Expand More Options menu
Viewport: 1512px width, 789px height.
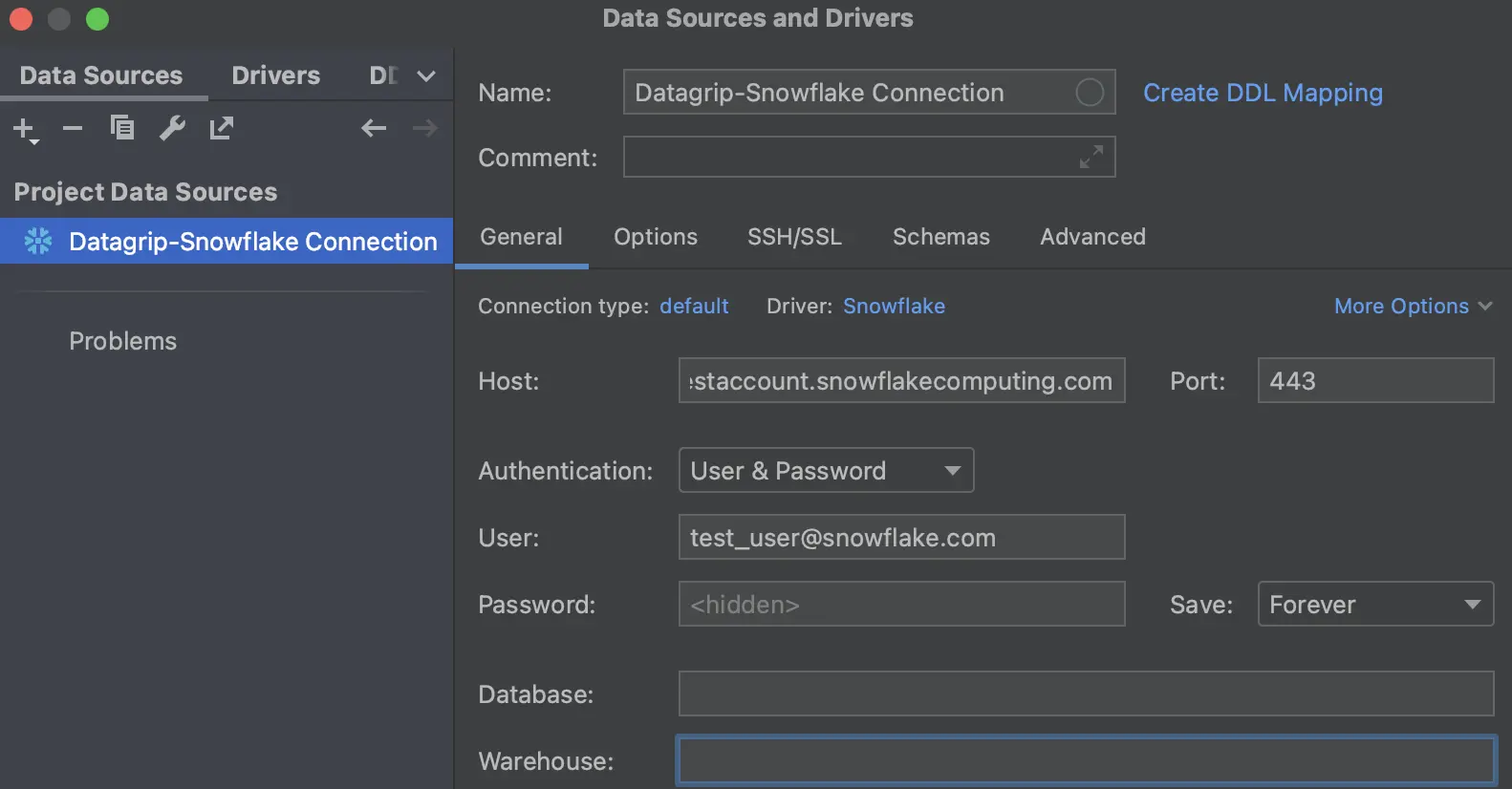point(1413,306)
